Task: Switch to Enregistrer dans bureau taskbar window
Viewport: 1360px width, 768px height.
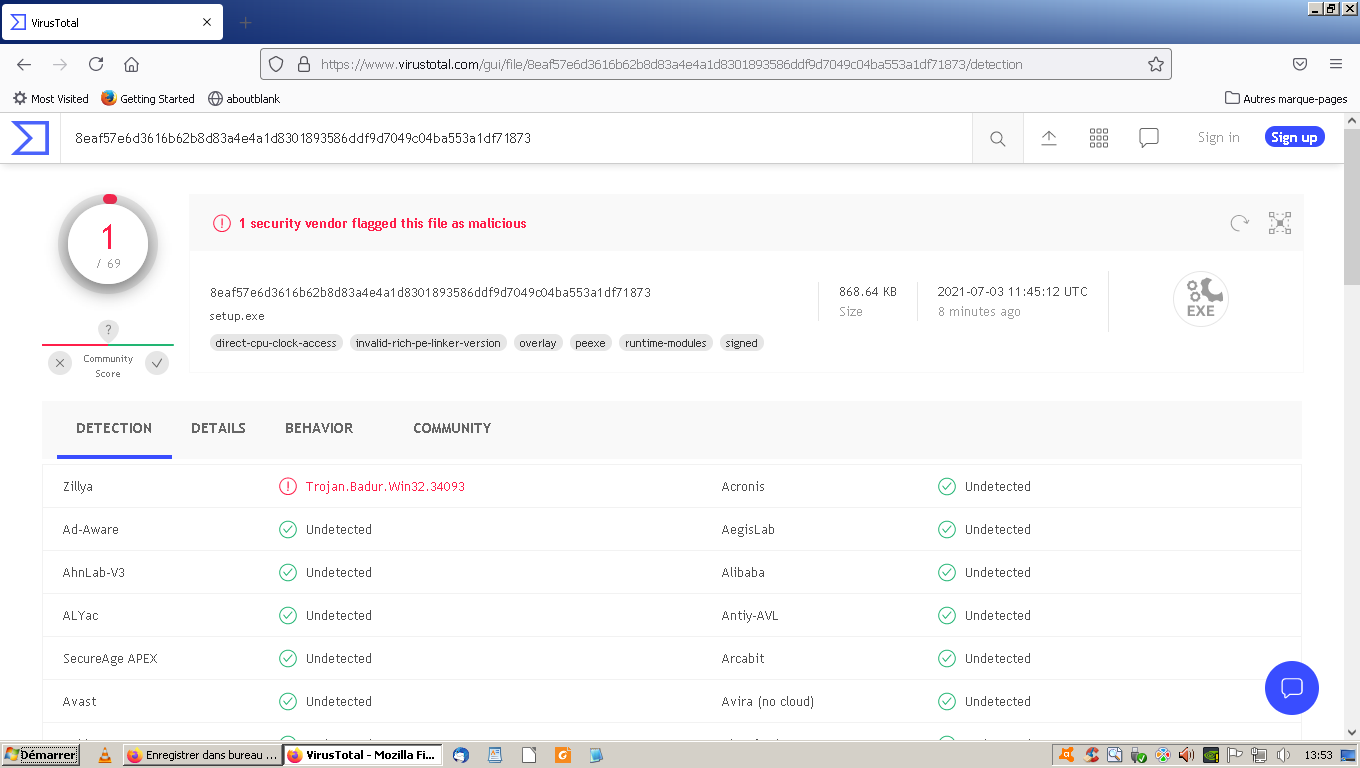Action: [202, 755]
